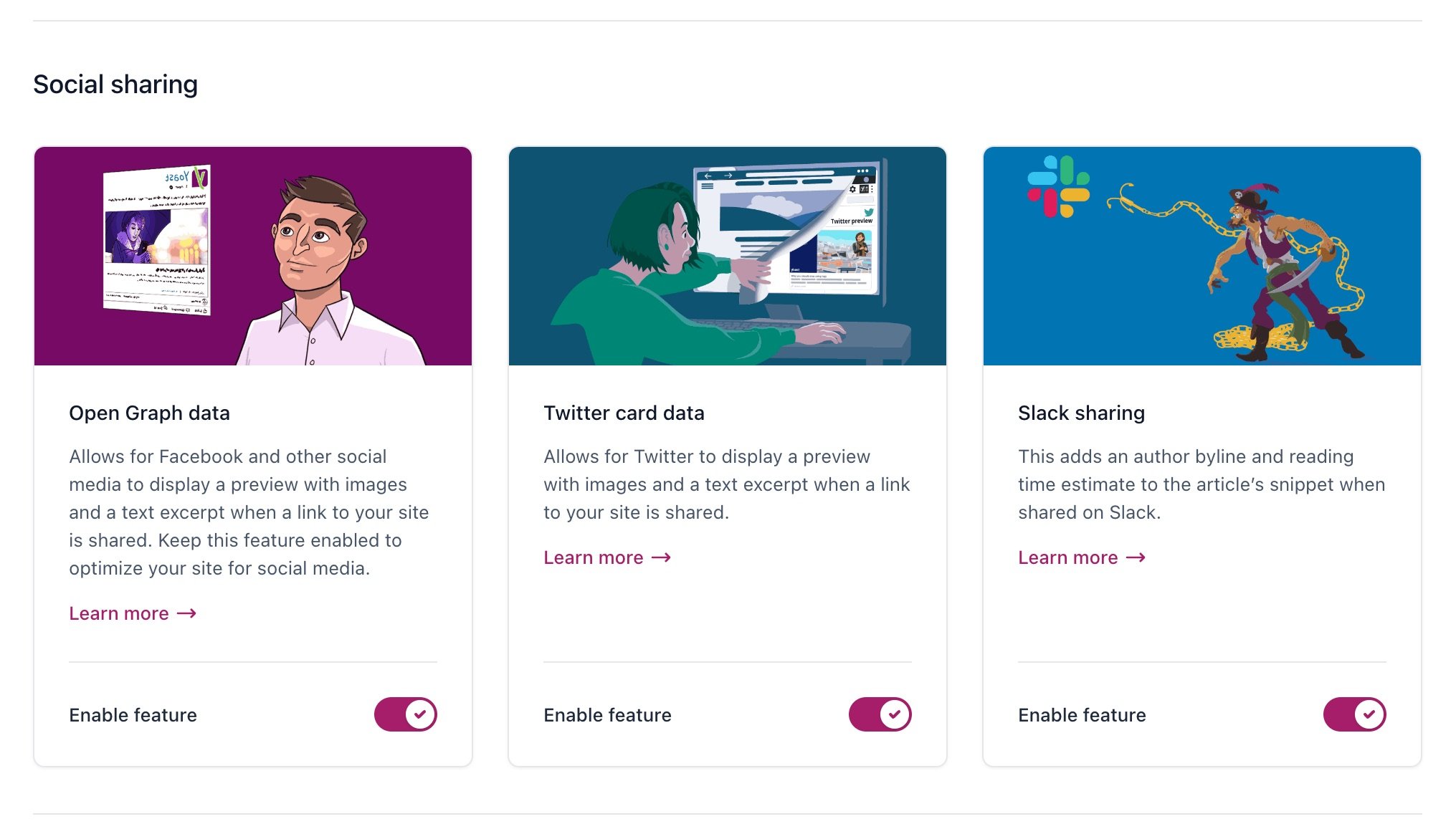Follow the Learn more link under Twitter card data
This screenshot has width=1456, height=834.
click(x=594, y=557)
